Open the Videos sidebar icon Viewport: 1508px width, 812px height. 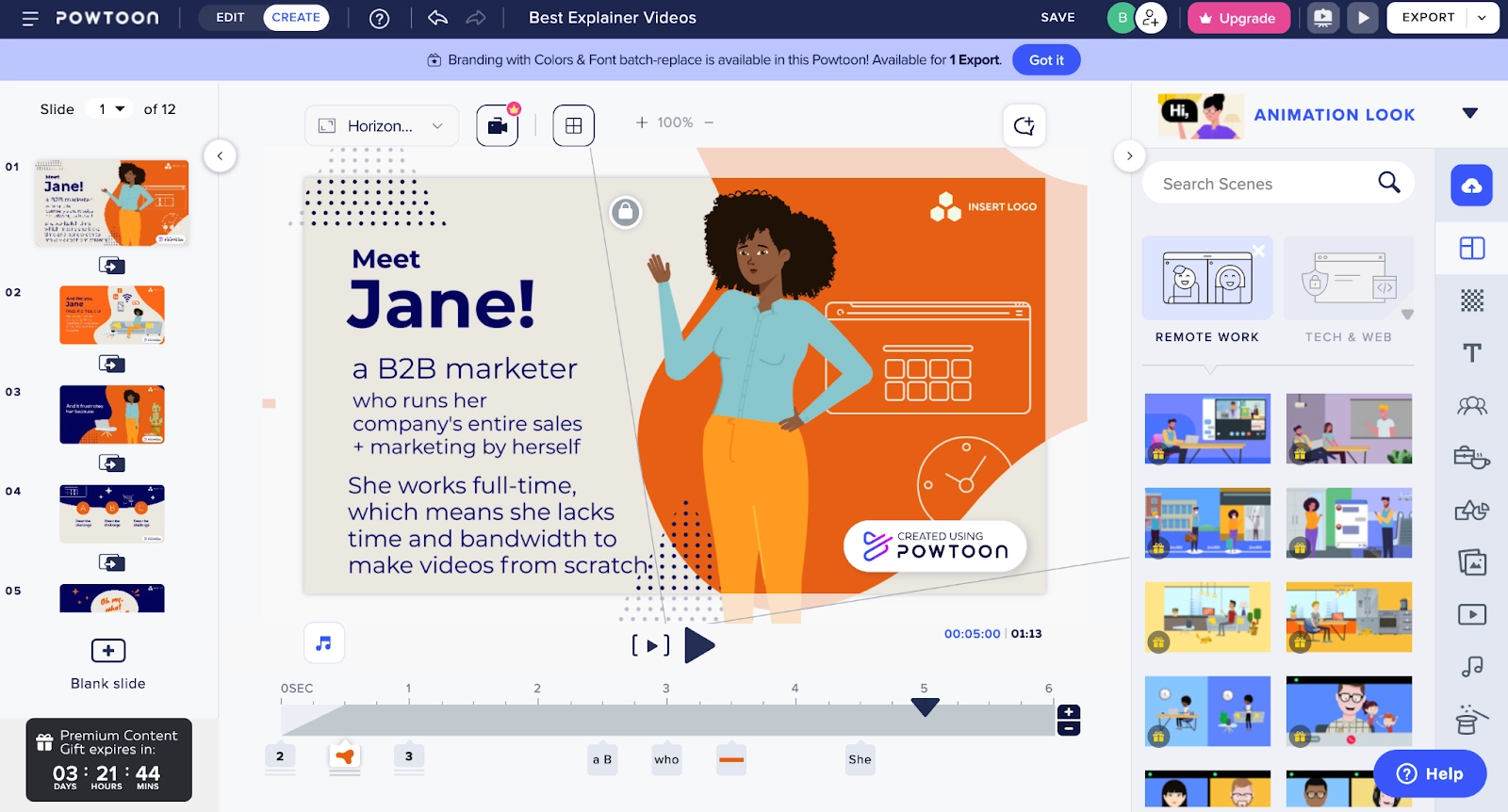tap(1472, 615)
